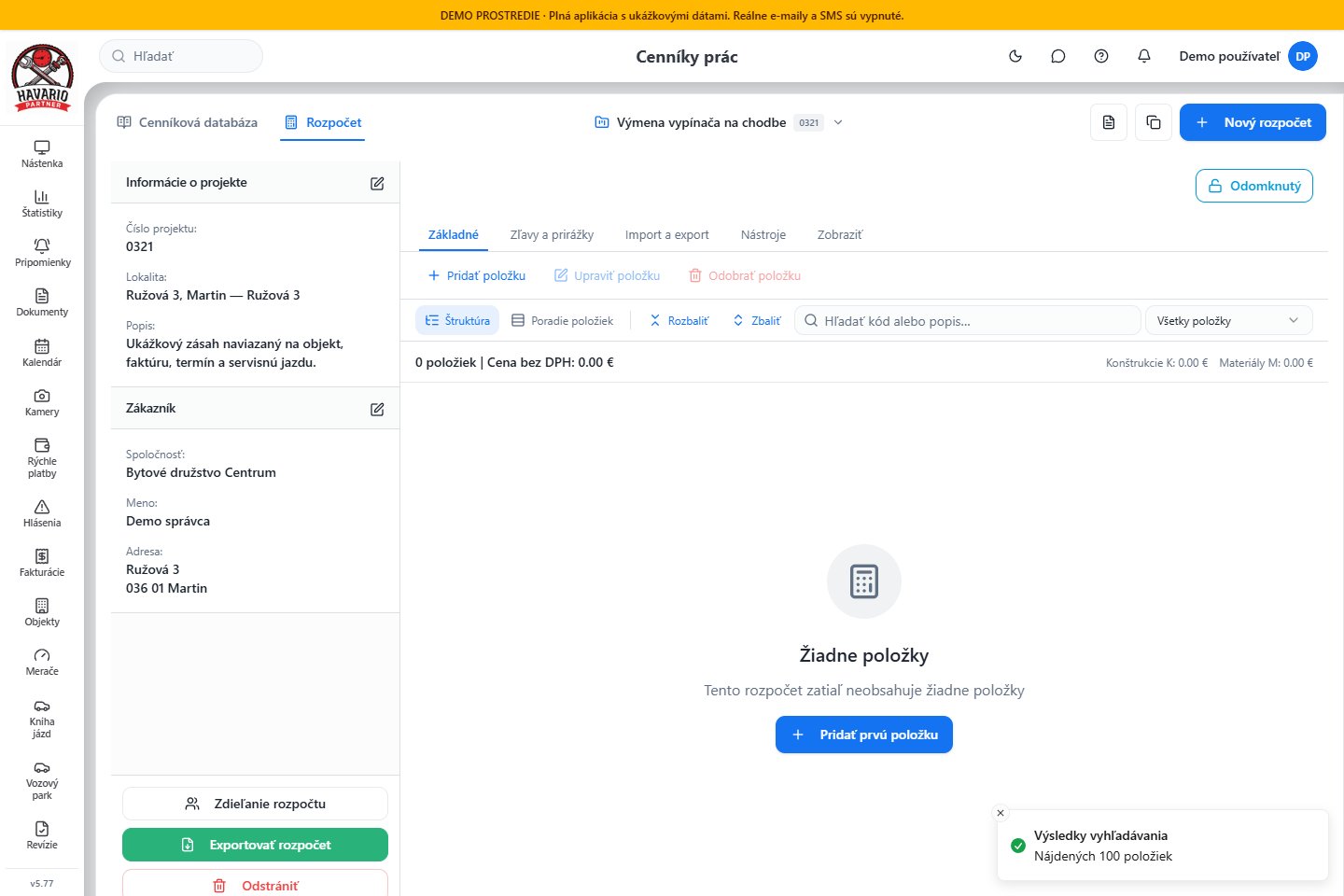
Task: Toggle the Odomknutý lock state
Action: tap(1254, 186)
